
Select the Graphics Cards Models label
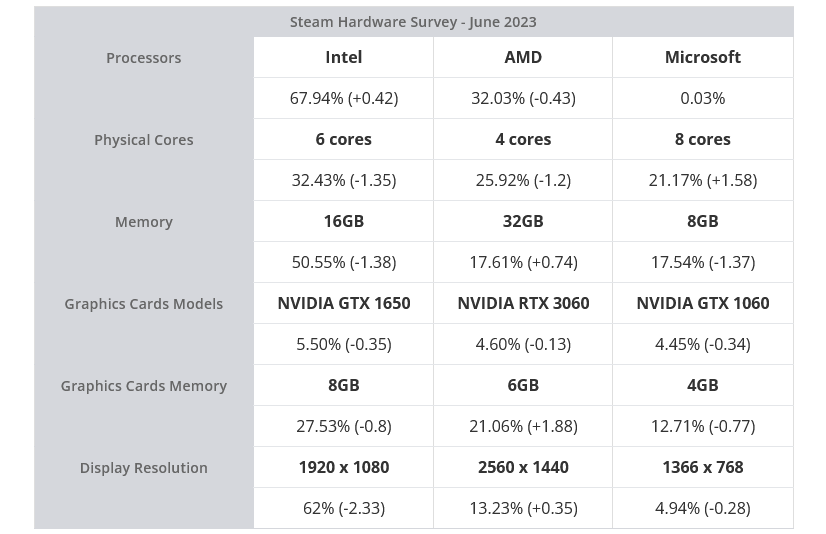(144, 304)
